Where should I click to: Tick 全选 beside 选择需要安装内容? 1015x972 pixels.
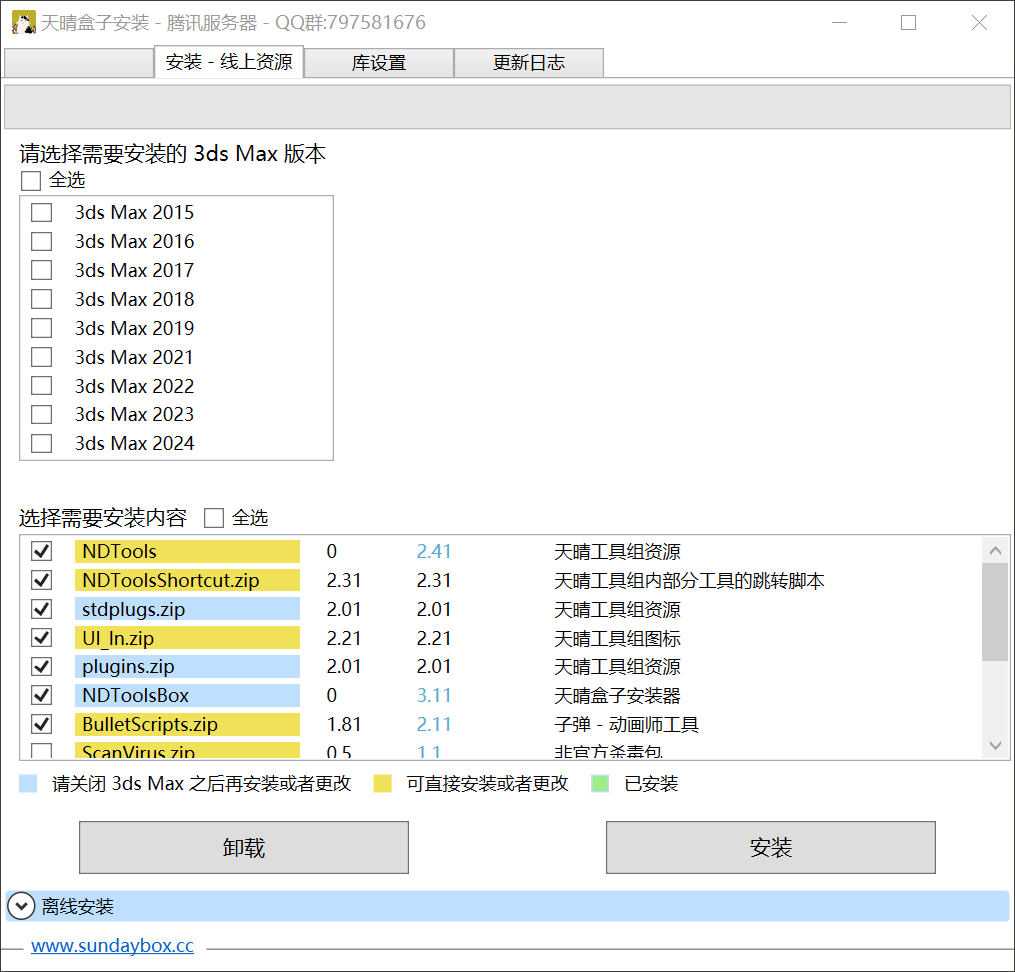[x=214, y=518]
